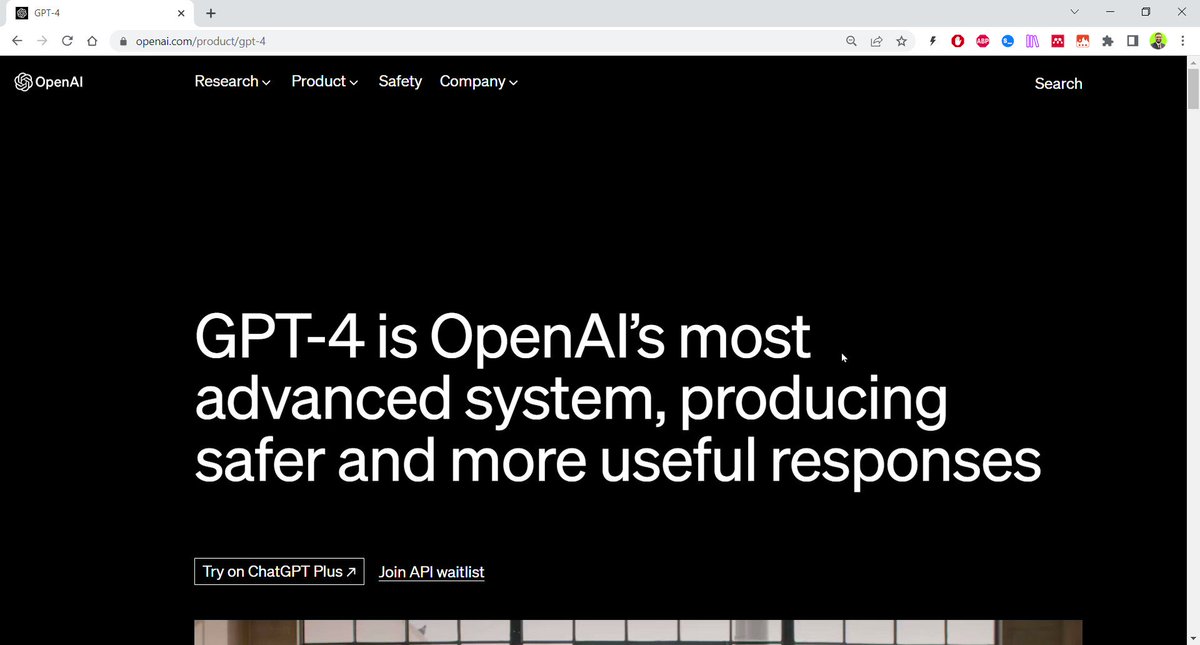The width and height of the screenshot is (1200, 645).
Task: Open the red hand blocker extension
Action: (958, 41)
